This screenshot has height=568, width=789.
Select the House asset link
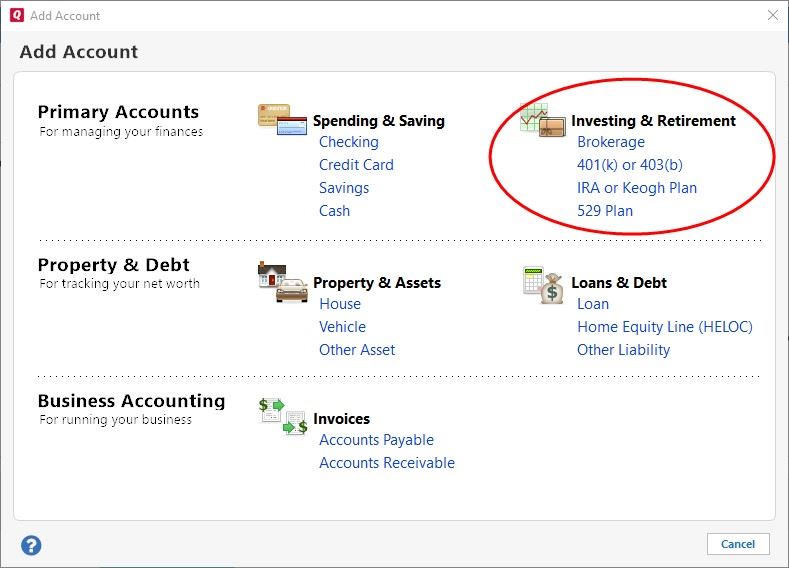tap(340, 304)
